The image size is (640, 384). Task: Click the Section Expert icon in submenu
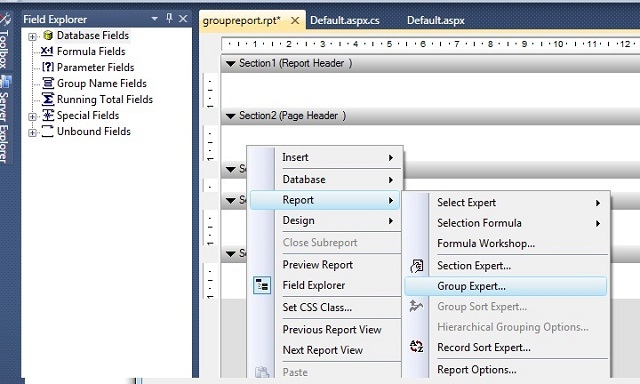point(416,266)
